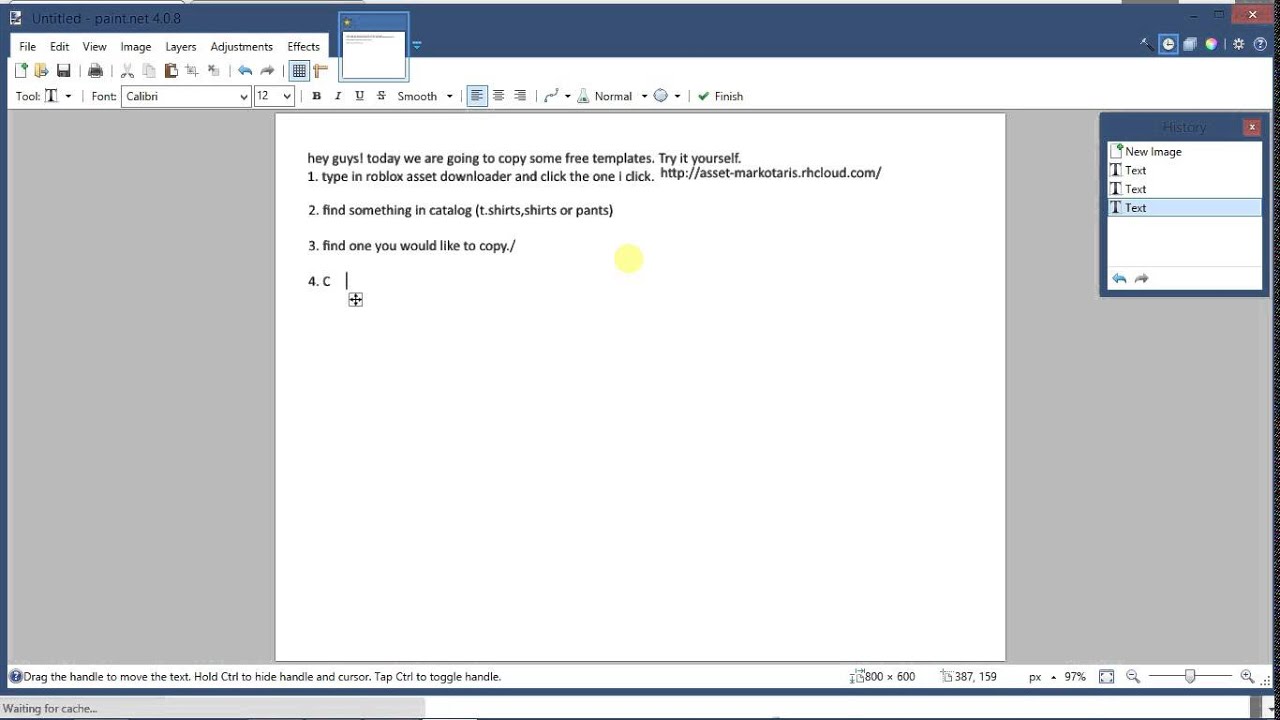Click the Open file folder icon
1280x720 pixels.
point(41,70)
